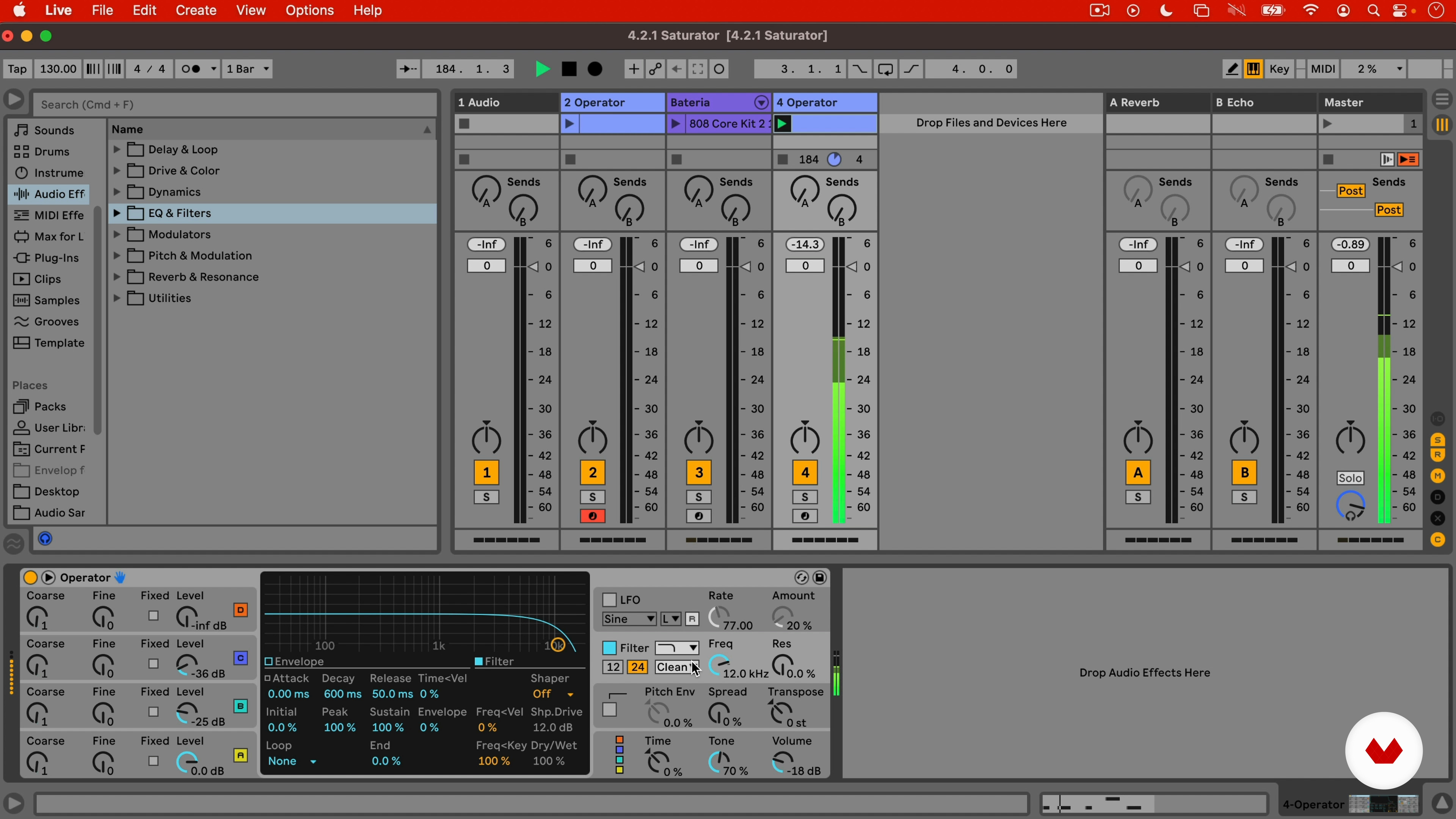Toggle Operator Filter on/off switch
The image size is (1456, 819).
tap(609, 648)
